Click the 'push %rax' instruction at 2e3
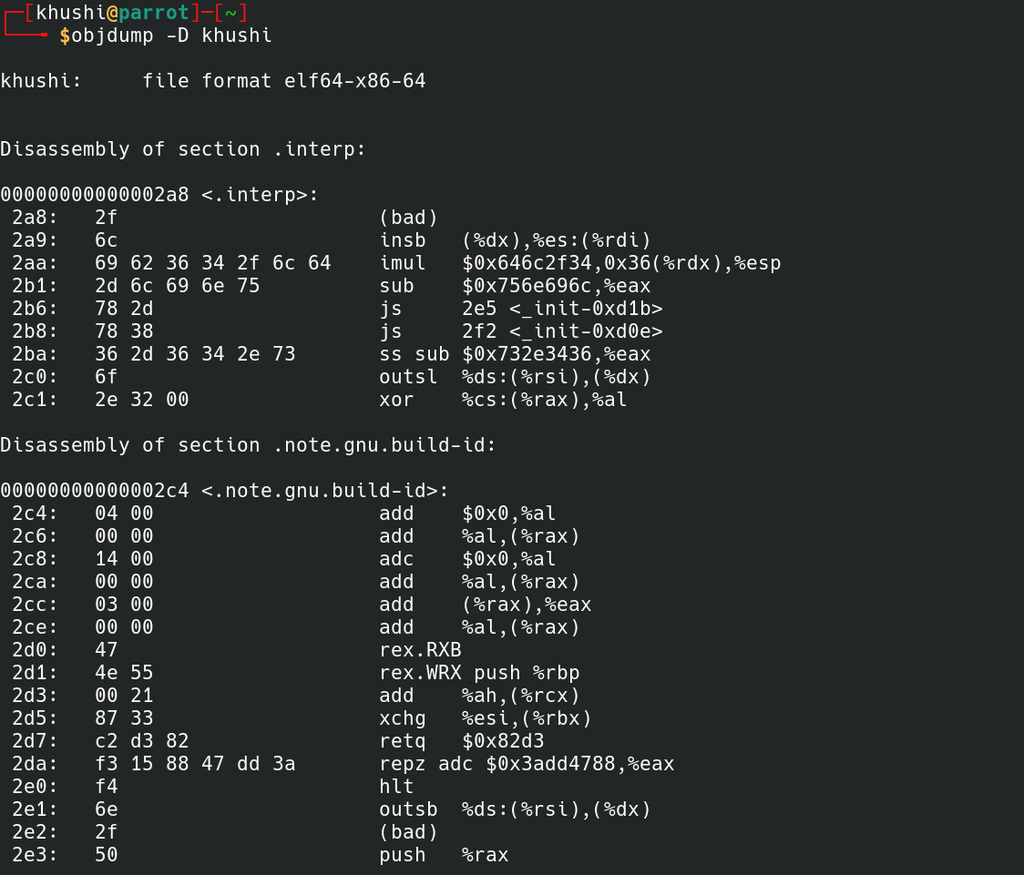Screen dimensions: 1024x875 (x=443, y=855)
